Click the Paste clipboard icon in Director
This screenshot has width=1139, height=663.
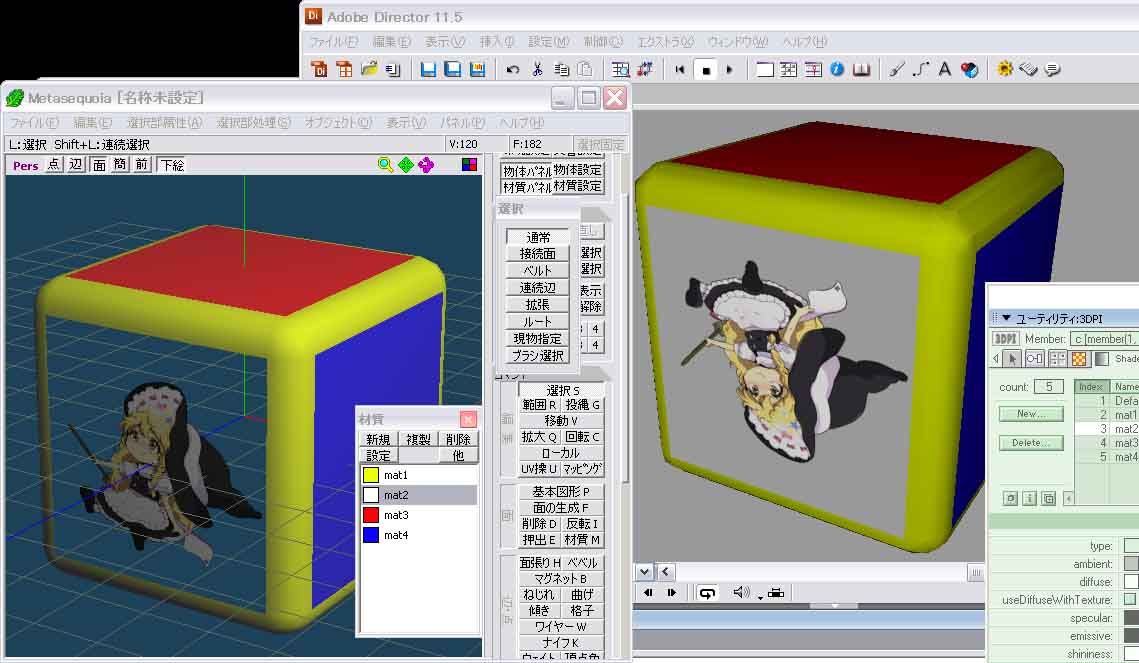(585, 70)
